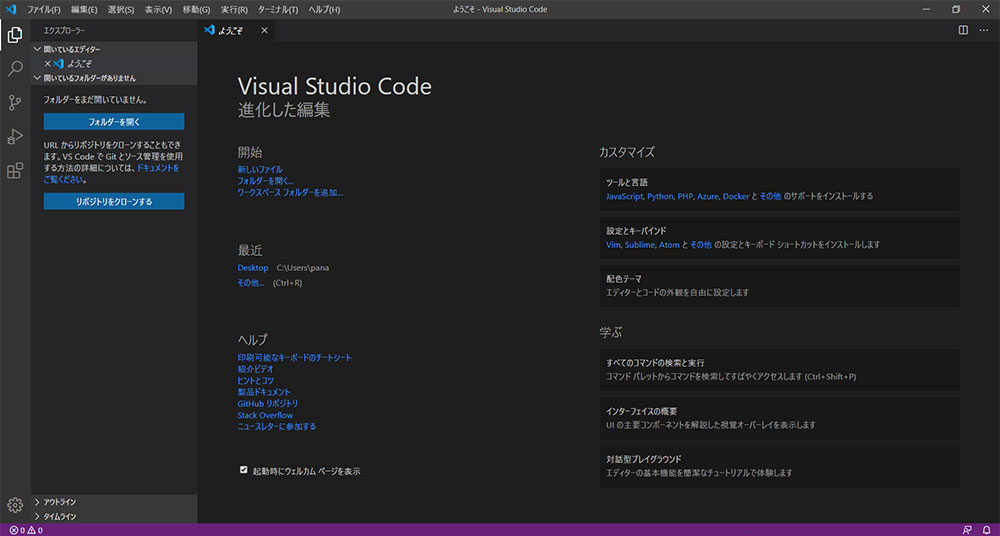Viewport: 1000px width, 536px height.
Task: Close the ようこそ editor tab
Action: [264, 30]
